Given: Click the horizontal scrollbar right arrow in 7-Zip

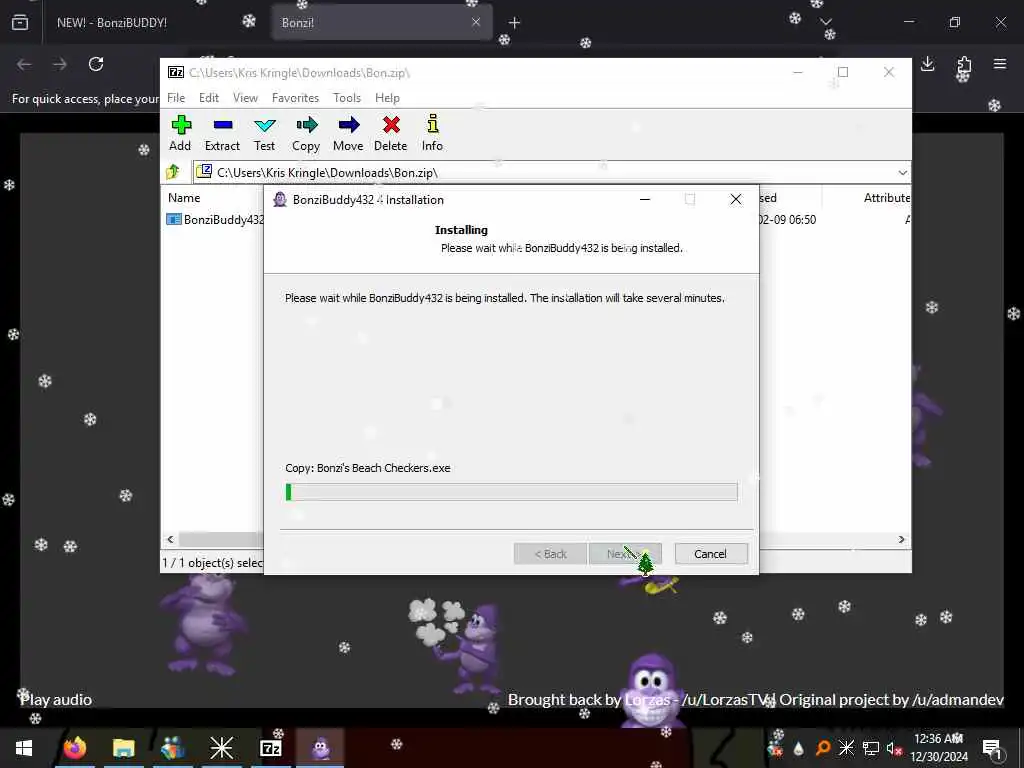Looking at the screenshot, I should [901, 539].
